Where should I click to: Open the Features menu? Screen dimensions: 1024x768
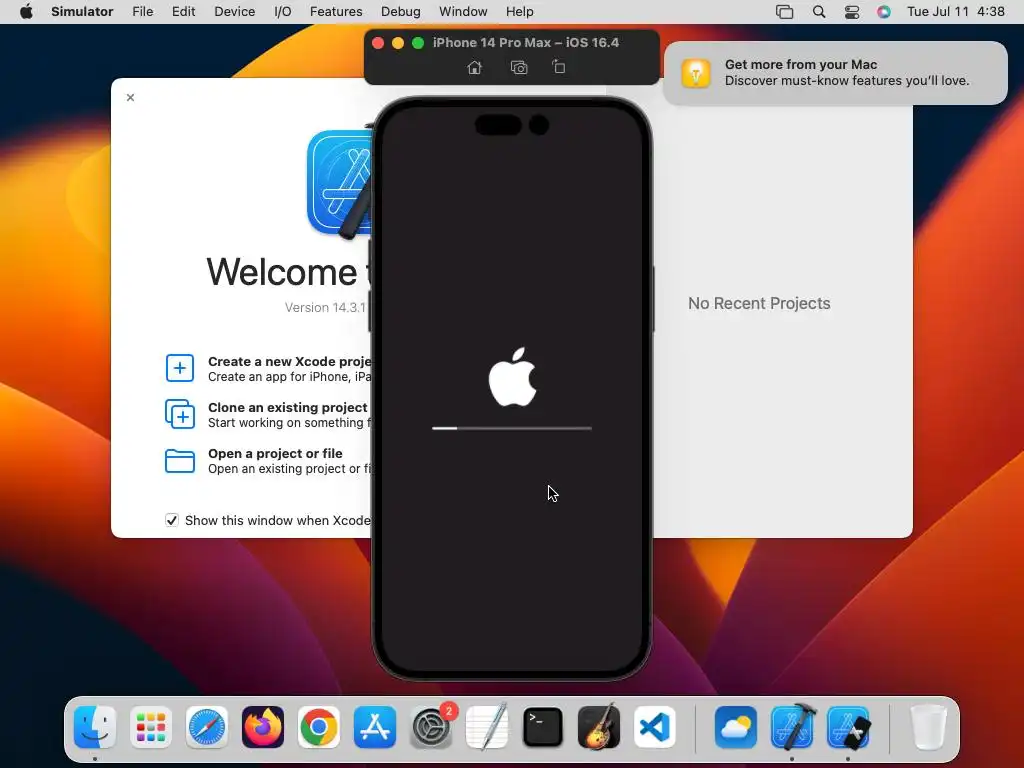(336, 12)
